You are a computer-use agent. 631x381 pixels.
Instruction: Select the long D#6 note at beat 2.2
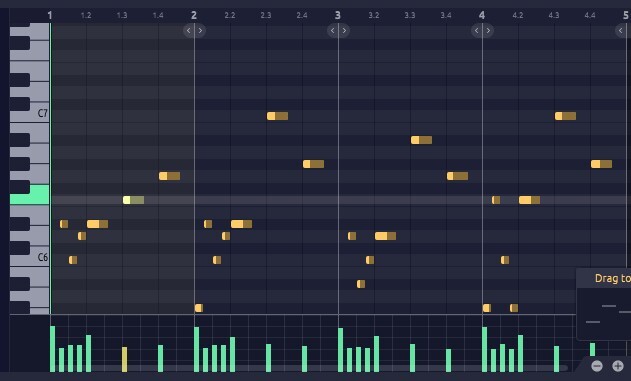pos(241,224)
